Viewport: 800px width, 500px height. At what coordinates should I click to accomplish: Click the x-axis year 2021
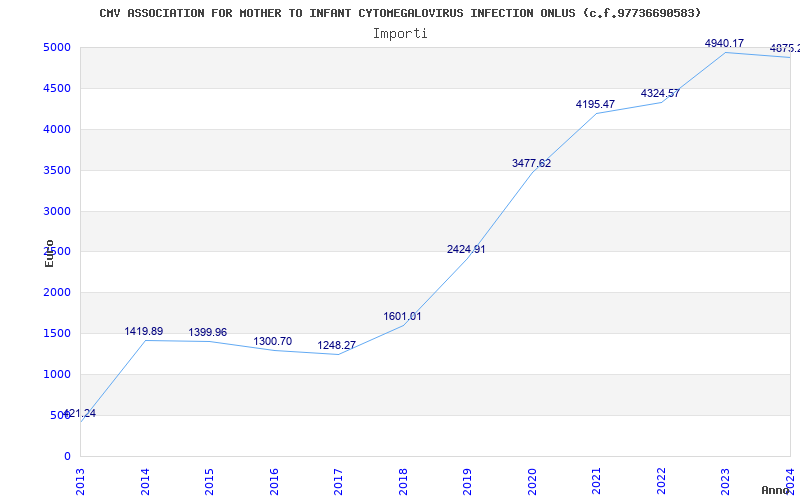[597, 482]
